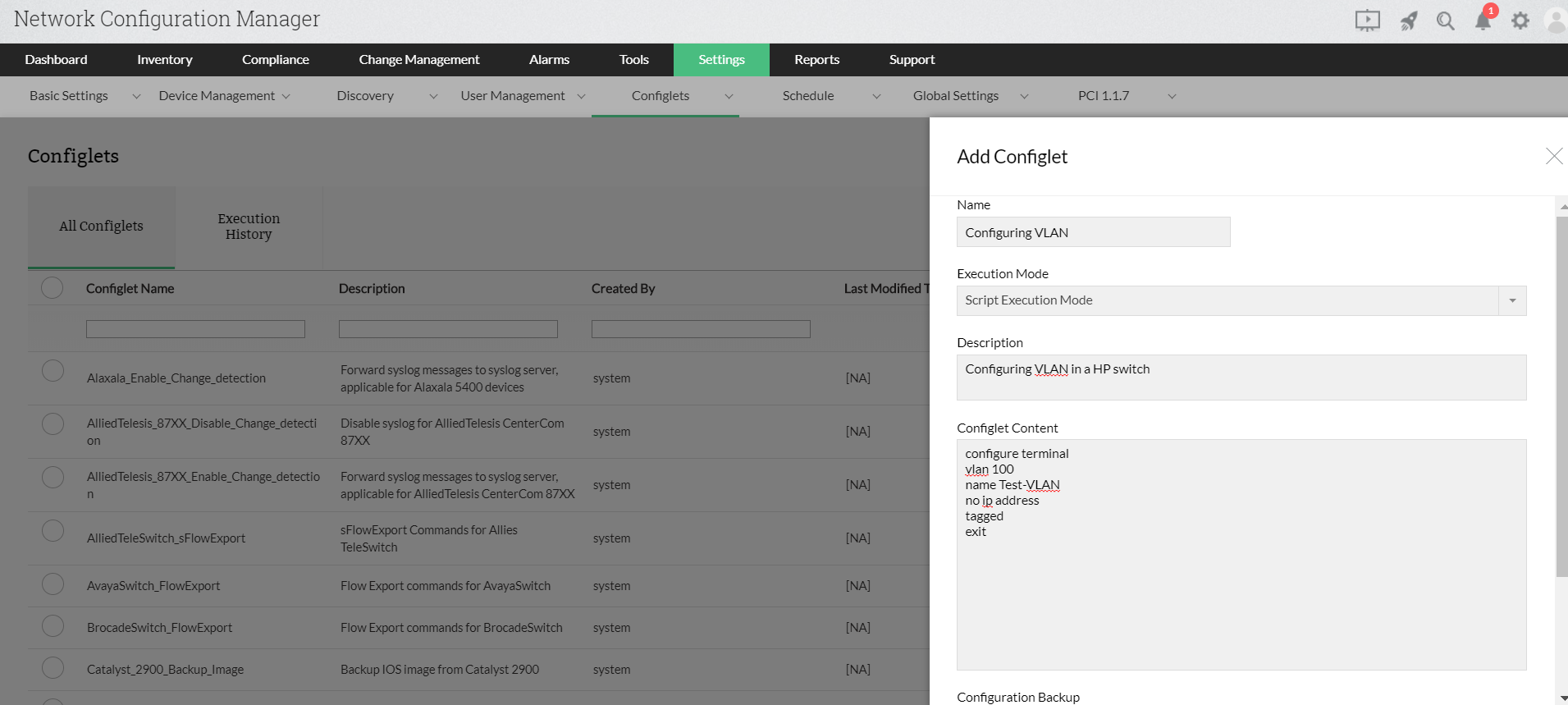This screenshot has width=1568, height=705.
Task: Open the Global Settings submenu label
Action: 956,96
